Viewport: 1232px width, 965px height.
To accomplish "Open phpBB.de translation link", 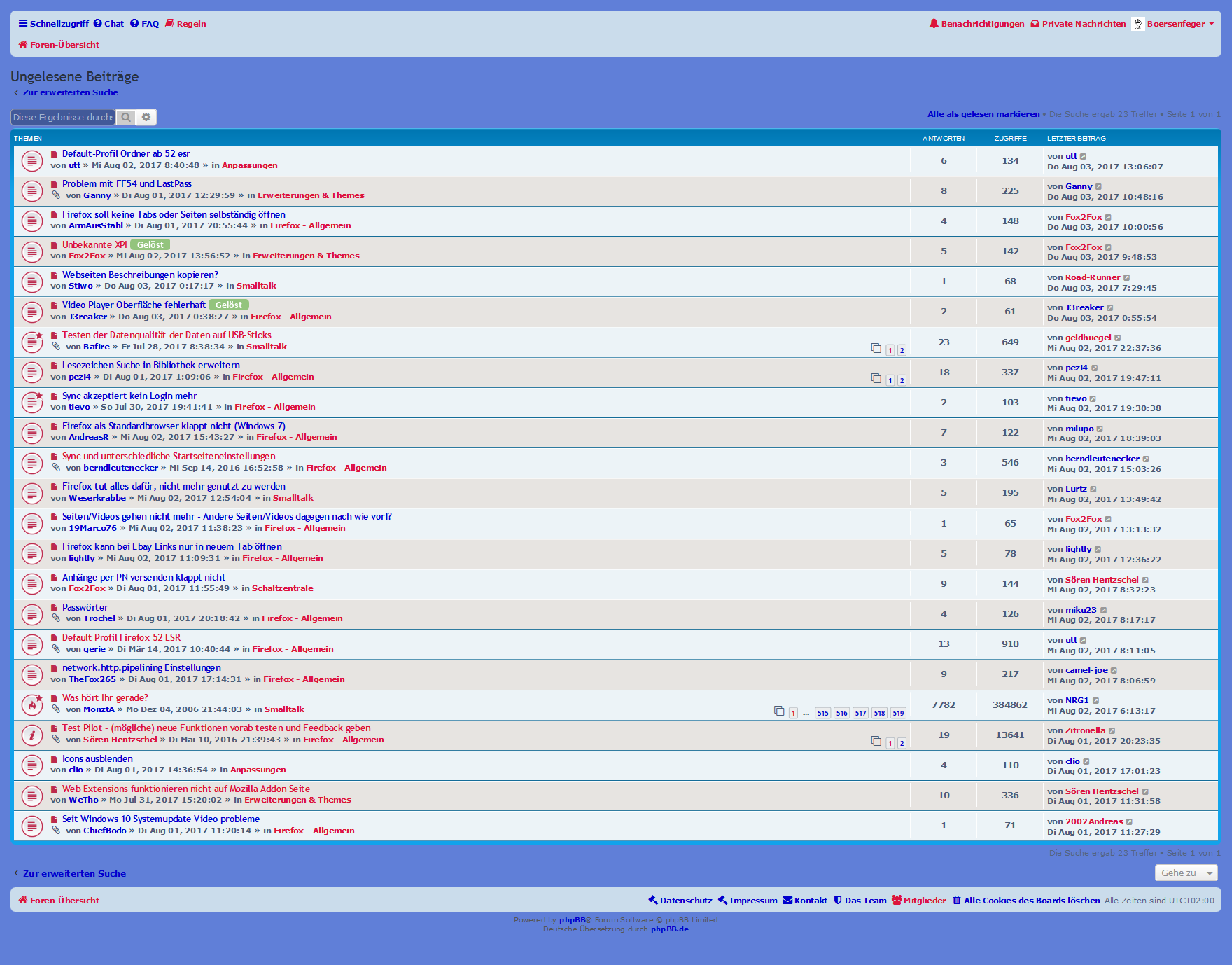I will coord(670,929).
